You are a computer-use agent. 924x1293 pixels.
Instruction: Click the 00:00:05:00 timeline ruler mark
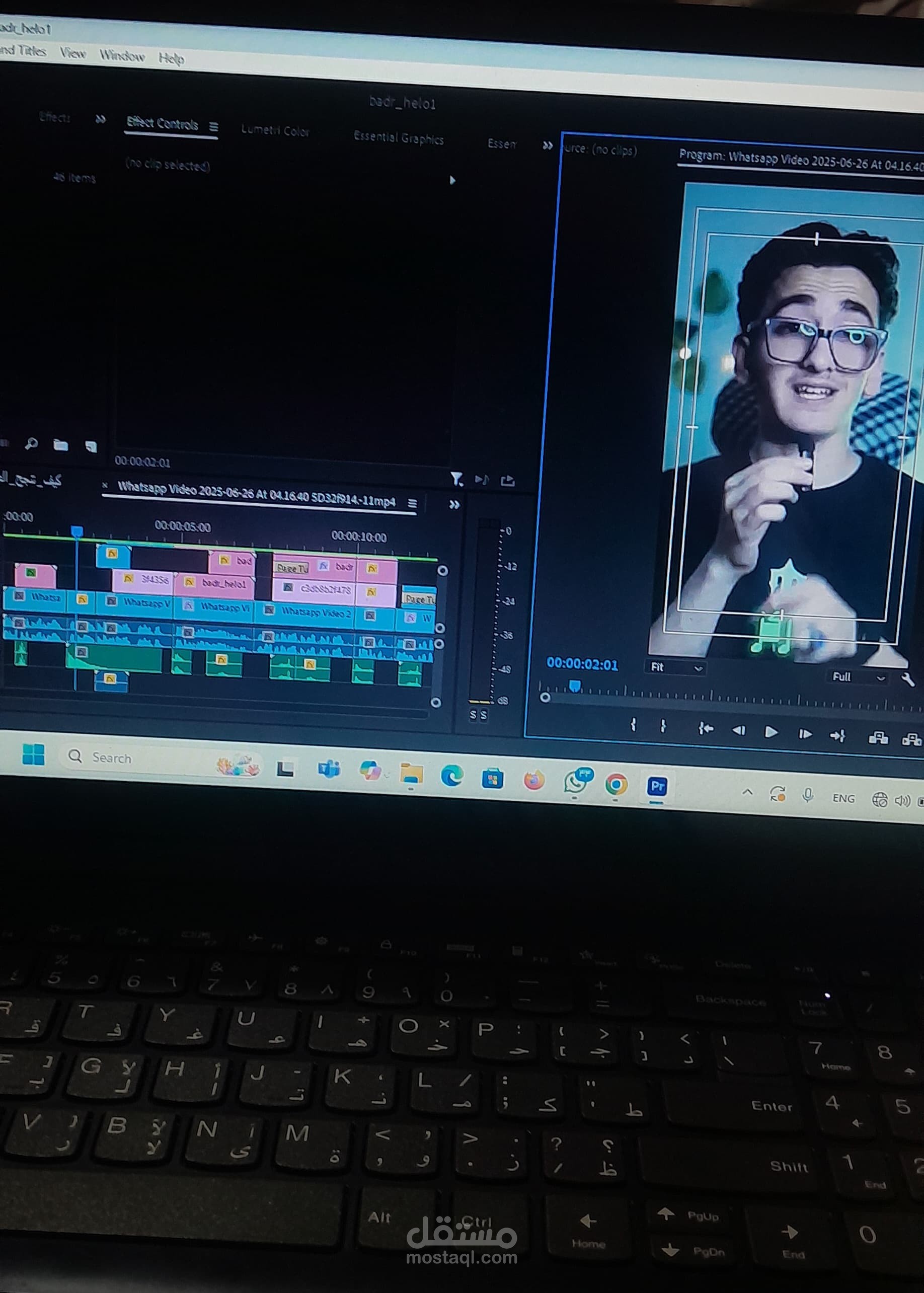[183, 527]
